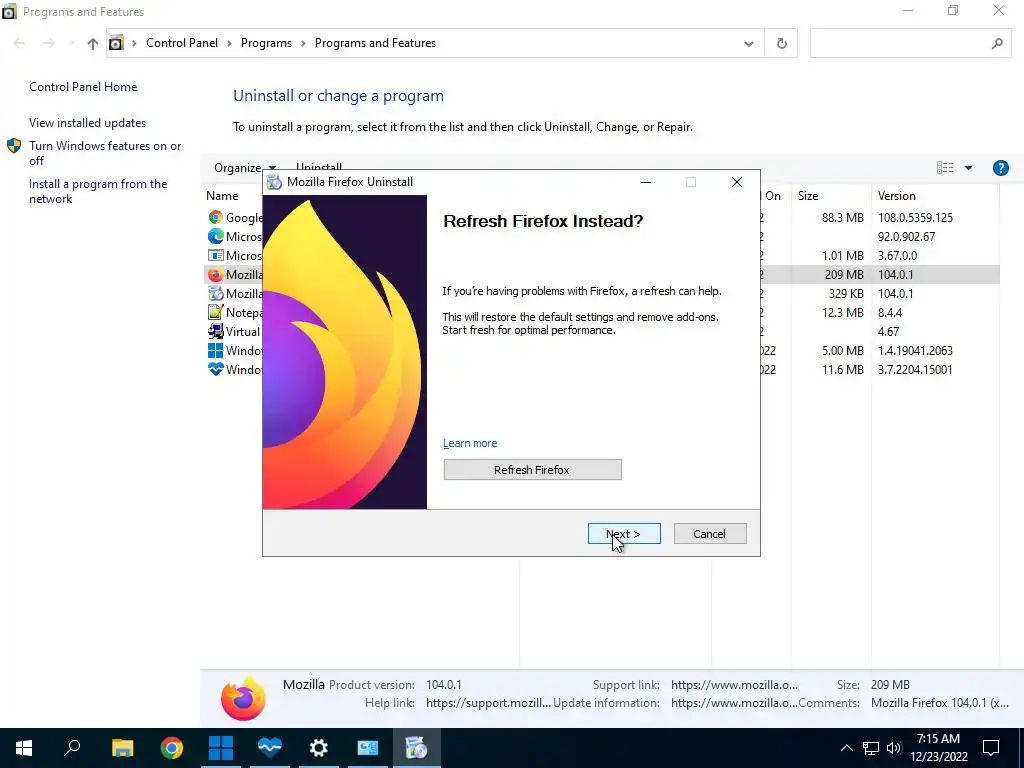Click the Firefox uninstaller taskbar icon

pyautogui.click(x=416, y=748)
